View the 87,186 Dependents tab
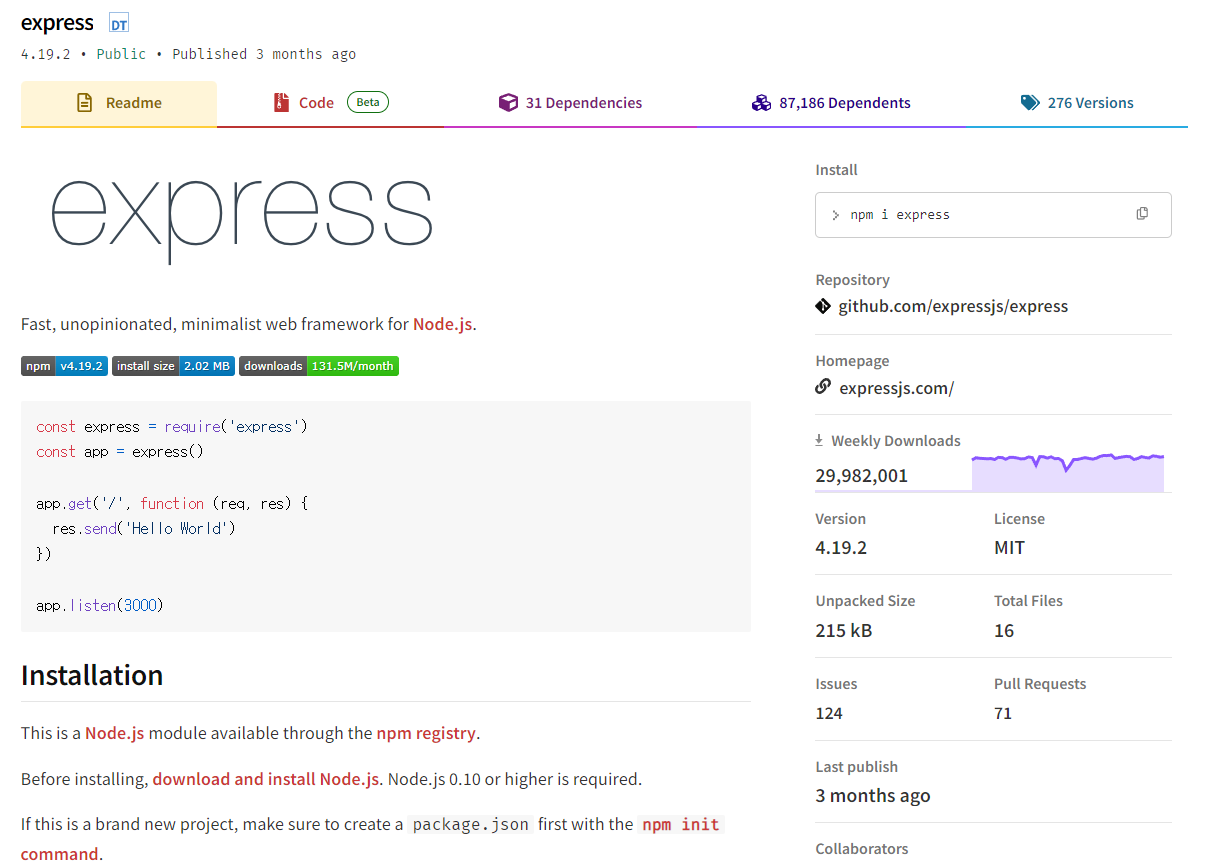 tap(831, 103)
